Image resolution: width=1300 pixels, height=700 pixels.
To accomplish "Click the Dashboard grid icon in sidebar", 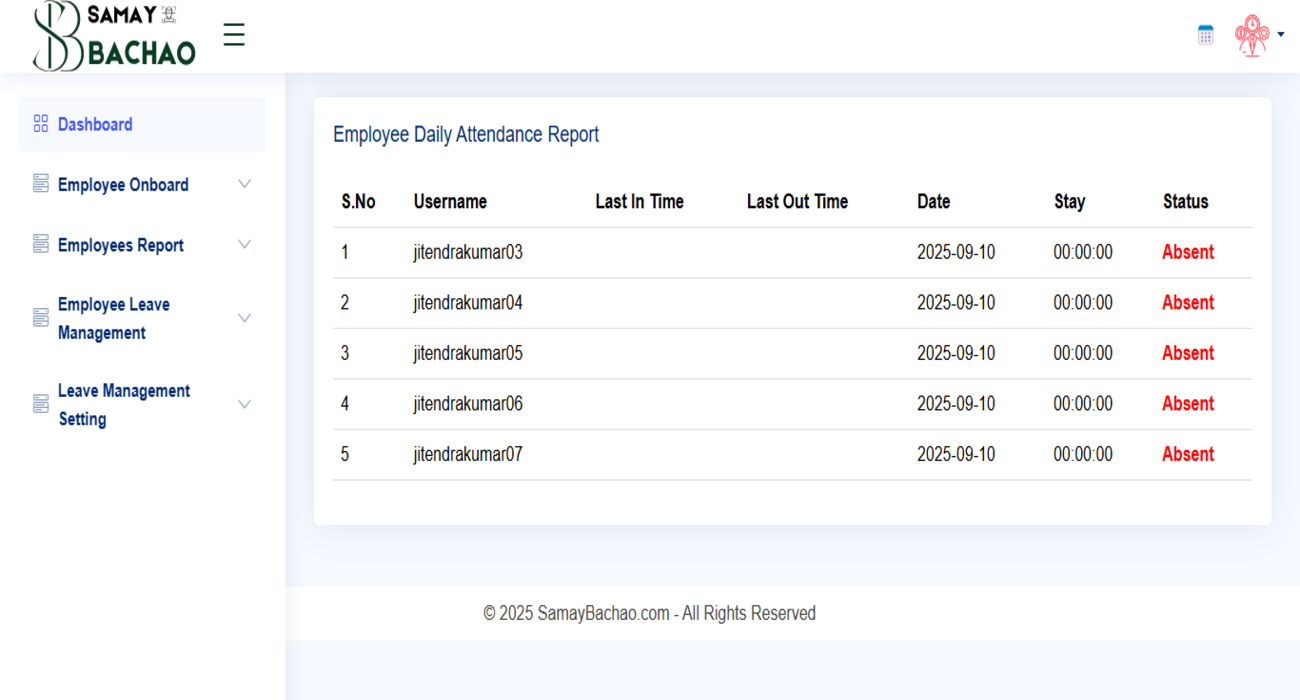I will [40, 123].
